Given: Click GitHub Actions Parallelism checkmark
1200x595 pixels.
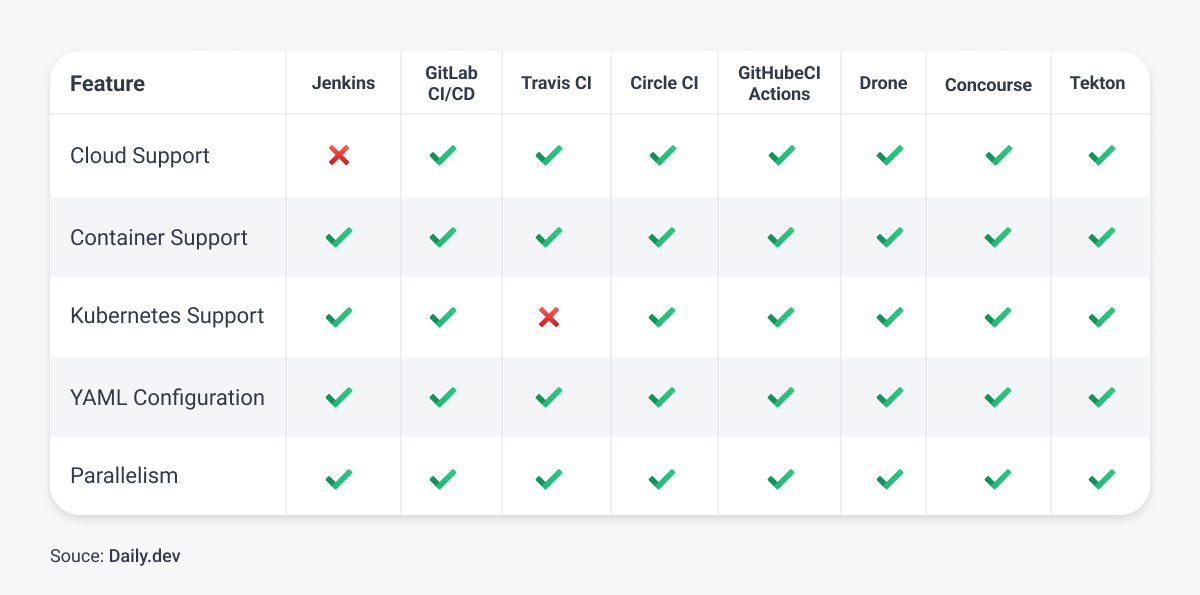Looking at the screenshot, I should 781,479.
